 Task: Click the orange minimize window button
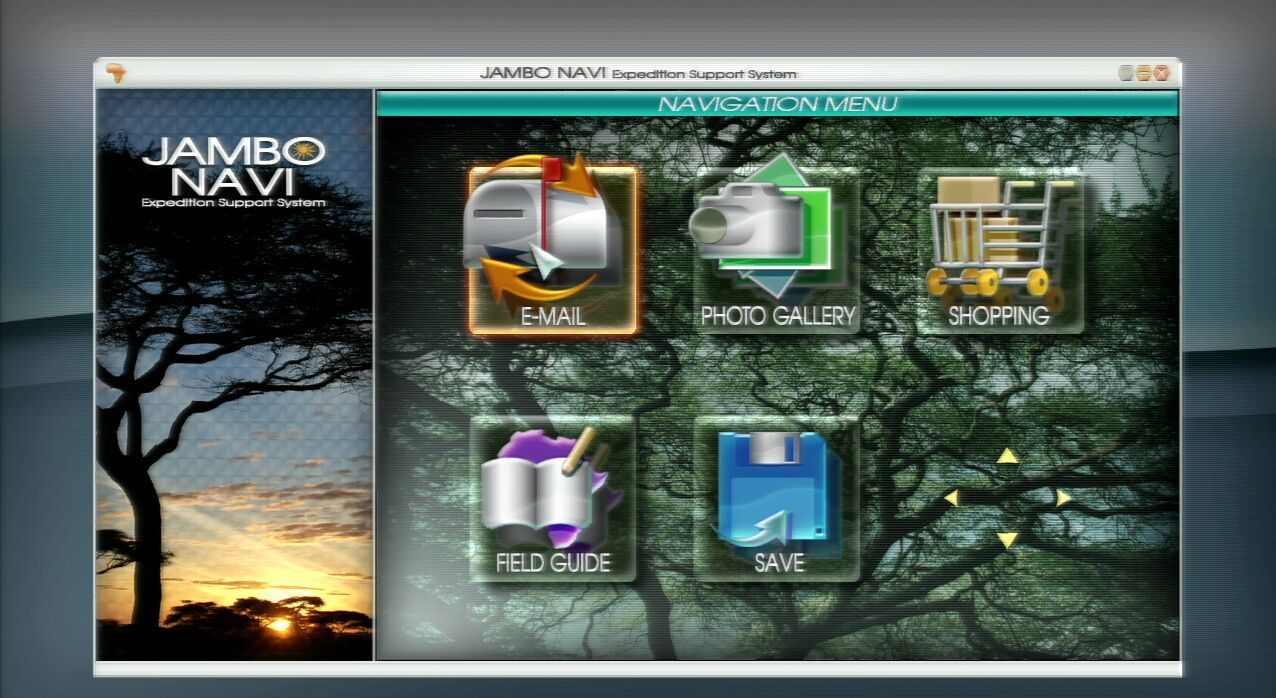pyautogui.click(x=1143, y=73)
